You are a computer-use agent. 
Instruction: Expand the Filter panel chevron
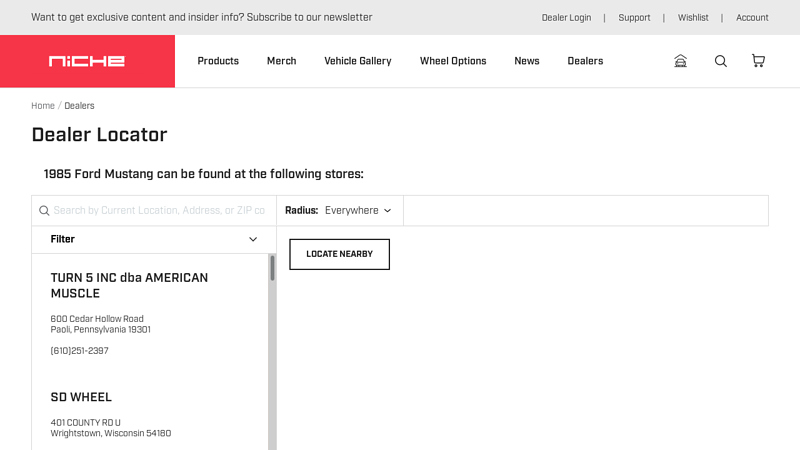[253, 240]
